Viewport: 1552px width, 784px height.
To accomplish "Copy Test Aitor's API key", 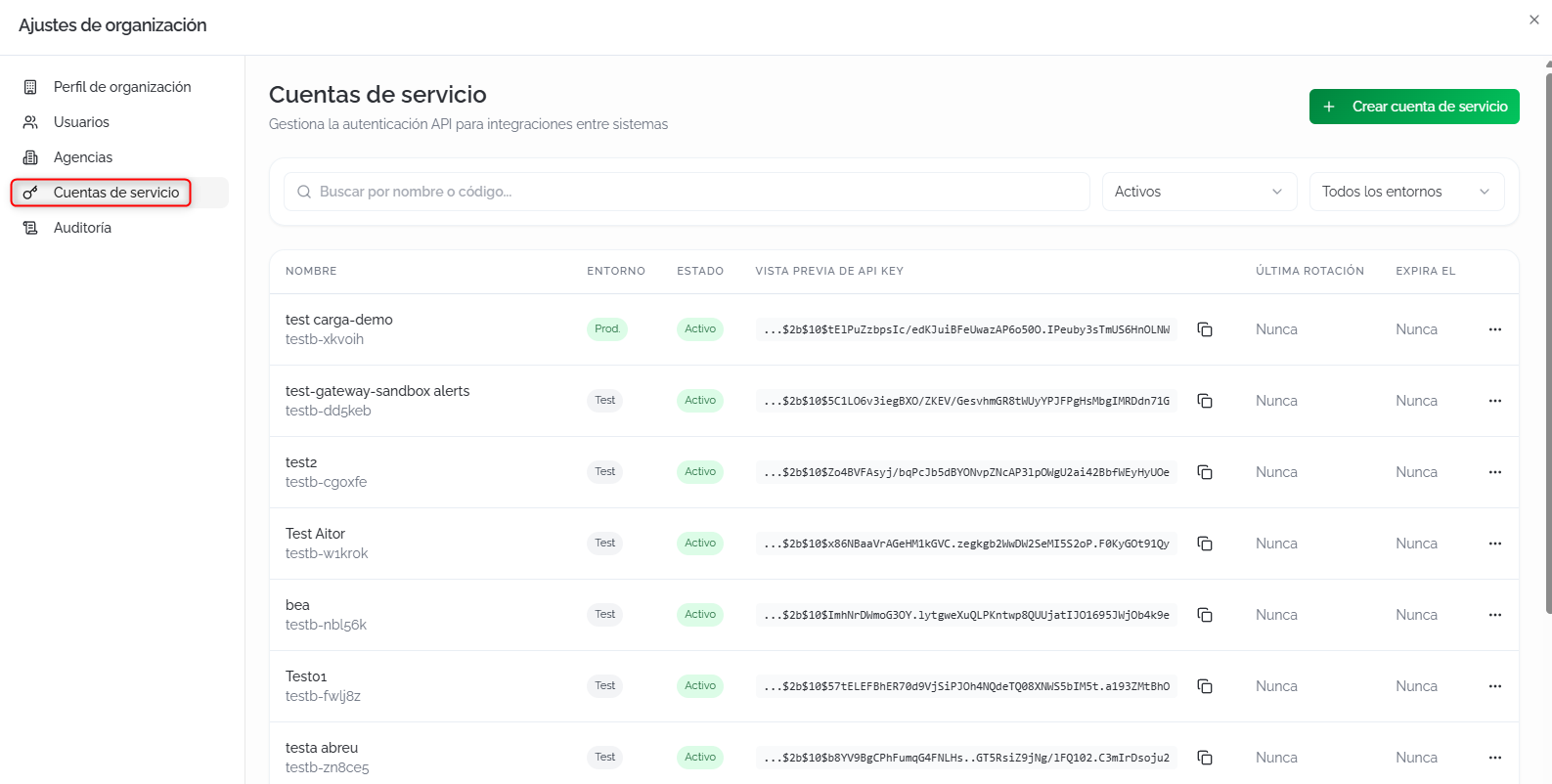I will coord(1205,544).
